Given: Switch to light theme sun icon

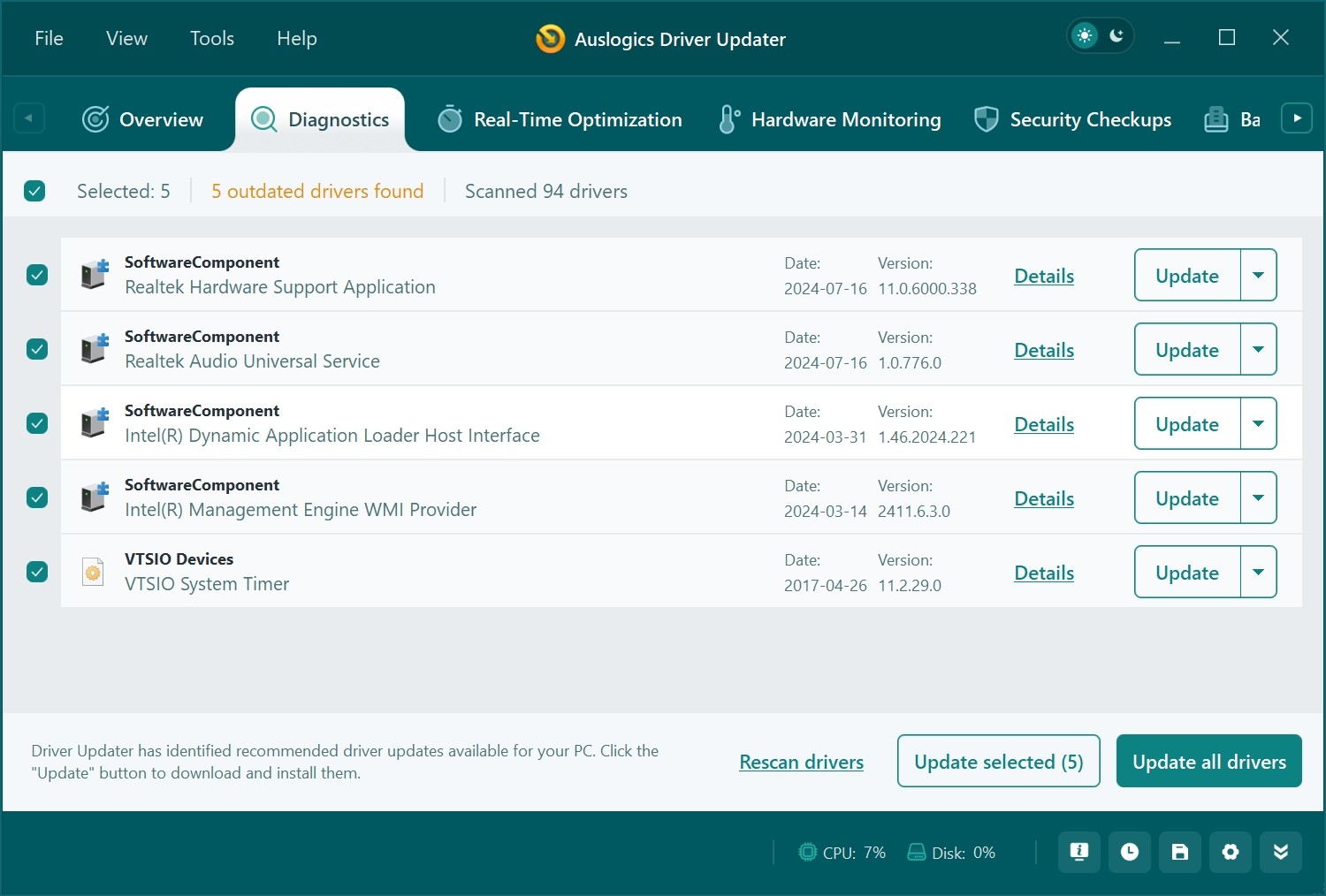Looking at the screenshot, I should point(1085,36).
